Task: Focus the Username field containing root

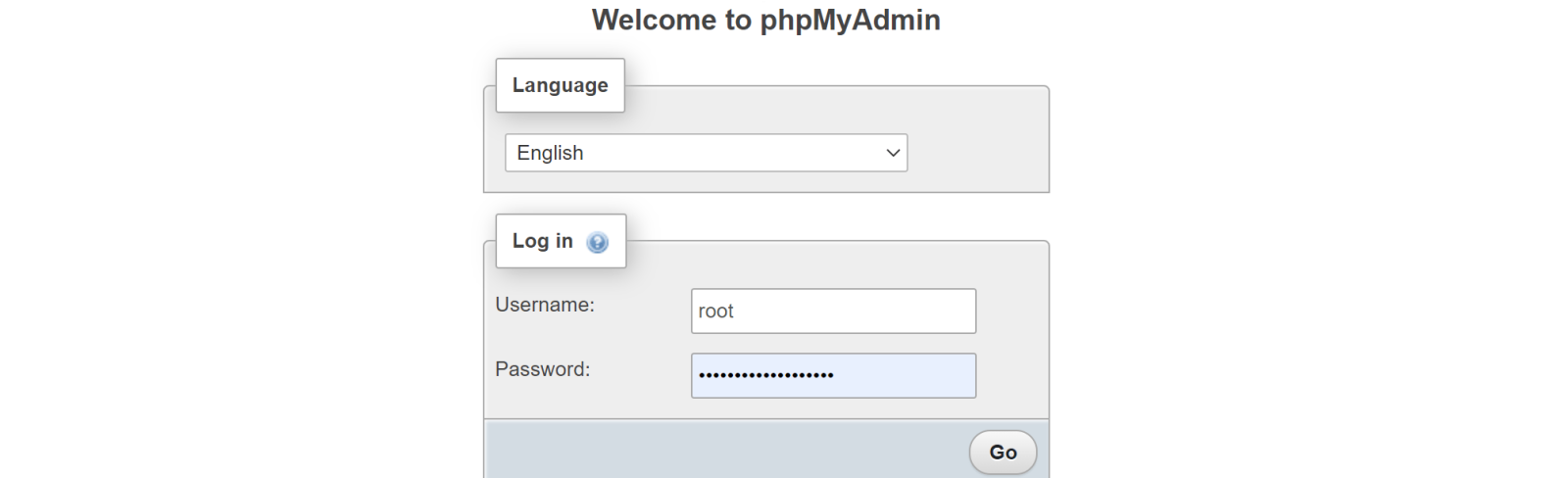Action: pyautogui.click(x=833, y=311)
